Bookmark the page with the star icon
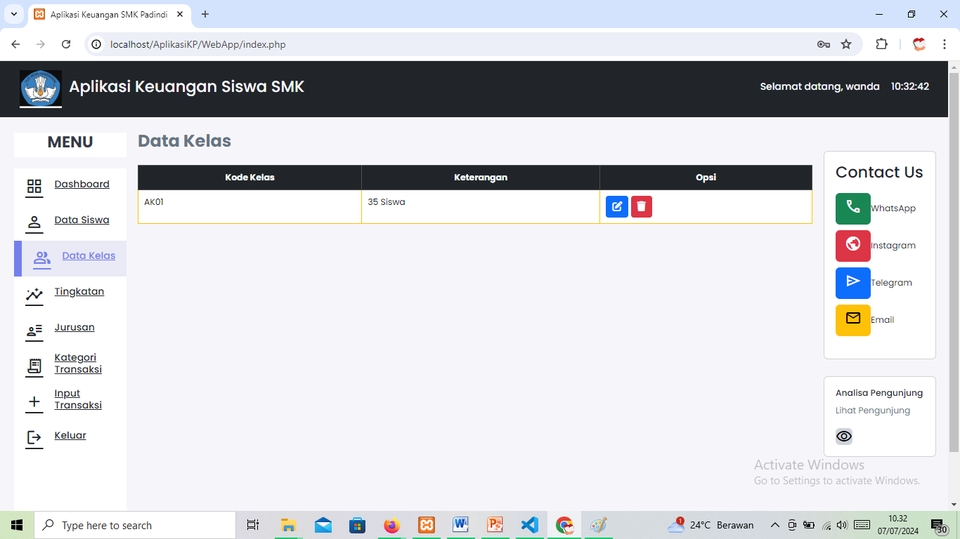This screenshot has width=960, height=539. pyautogui.click(x=846, y=44)
